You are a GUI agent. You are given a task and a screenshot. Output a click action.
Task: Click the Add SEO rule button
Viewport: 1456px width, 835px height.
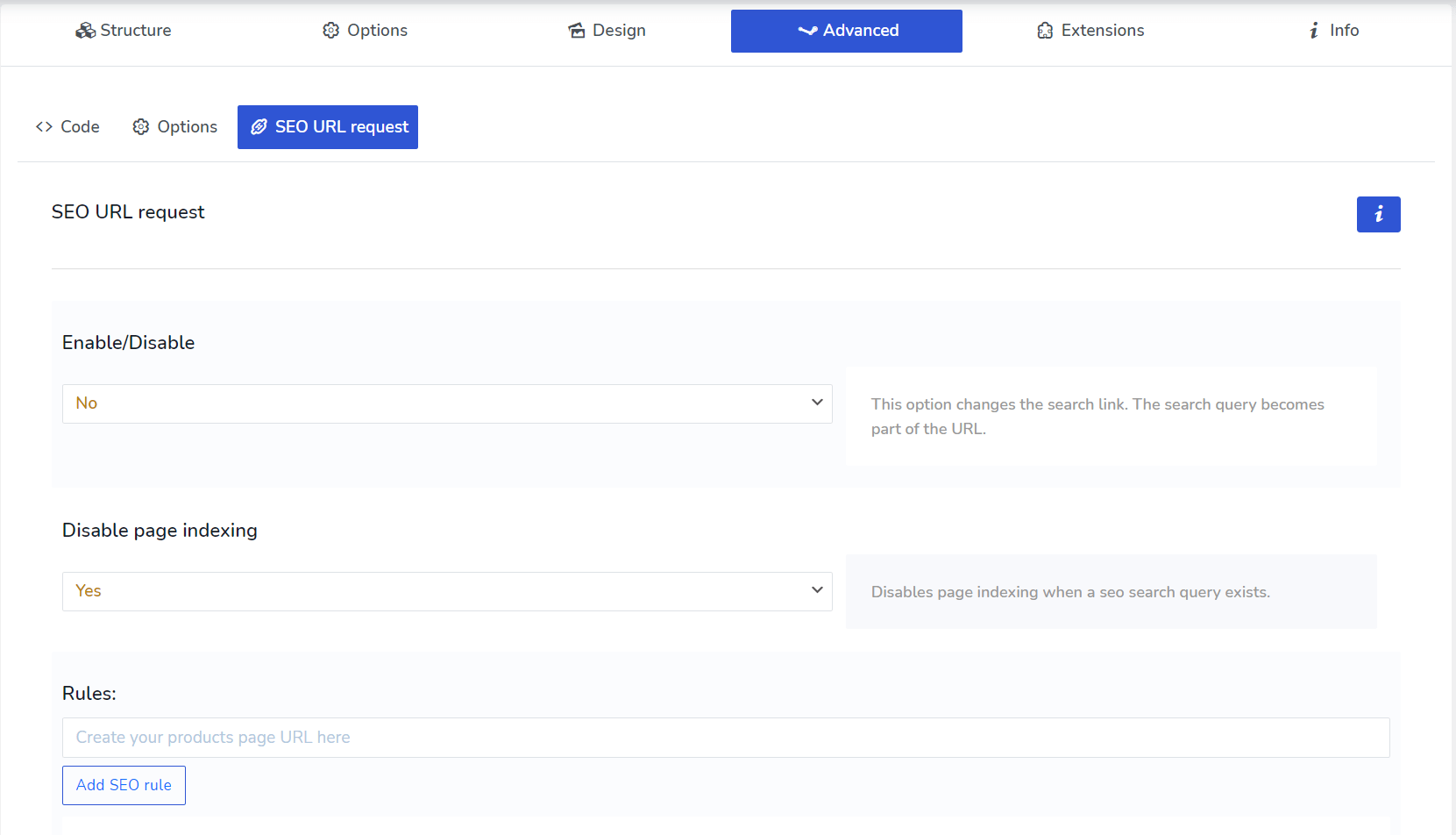click(x=124, y=785)
